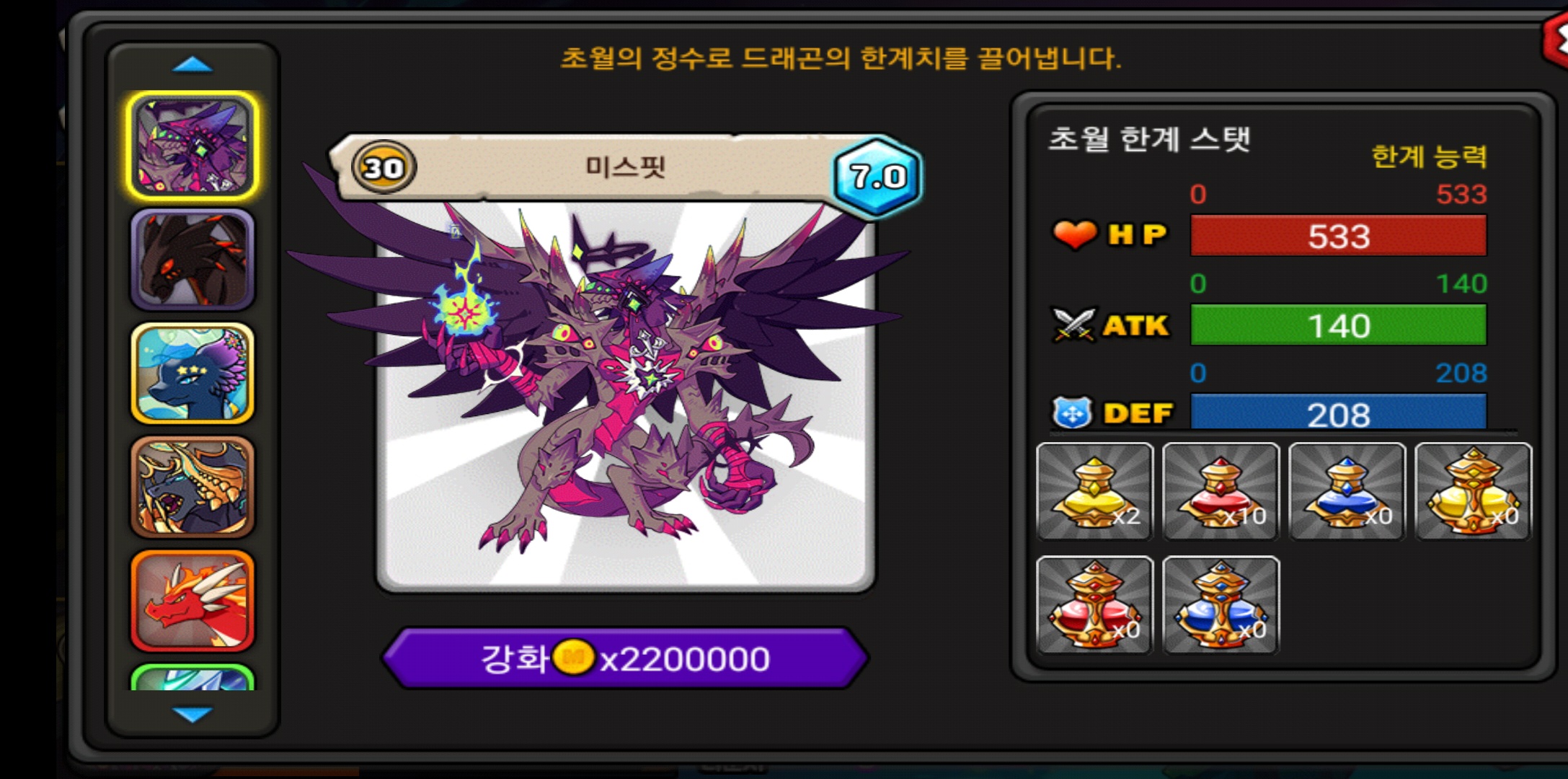Select the small blue potion x0
1568x779 pixels.
1347,491
